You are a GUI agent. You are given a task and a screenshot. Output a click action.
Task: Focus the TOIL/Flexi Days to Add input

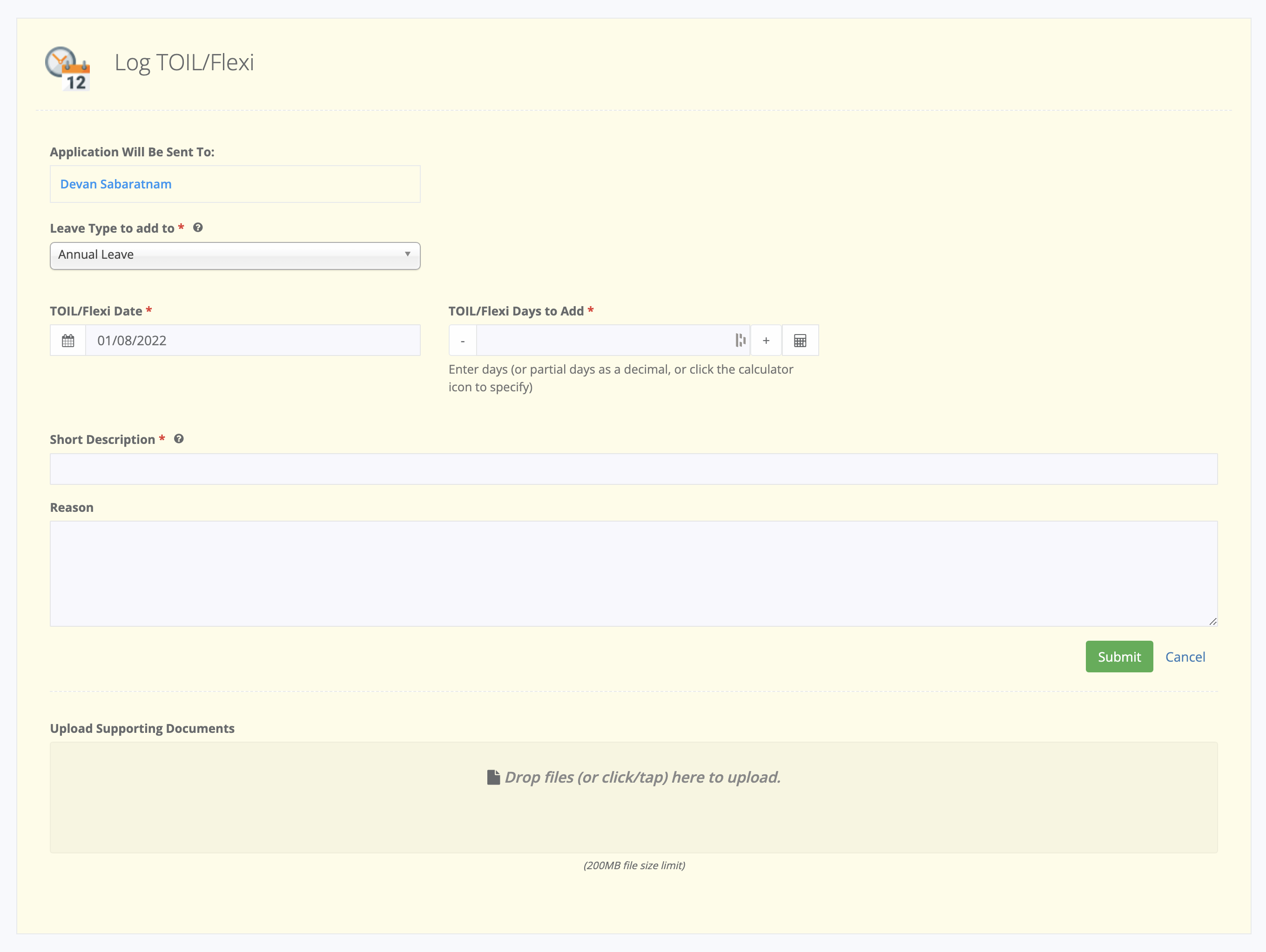click(604, 341)
